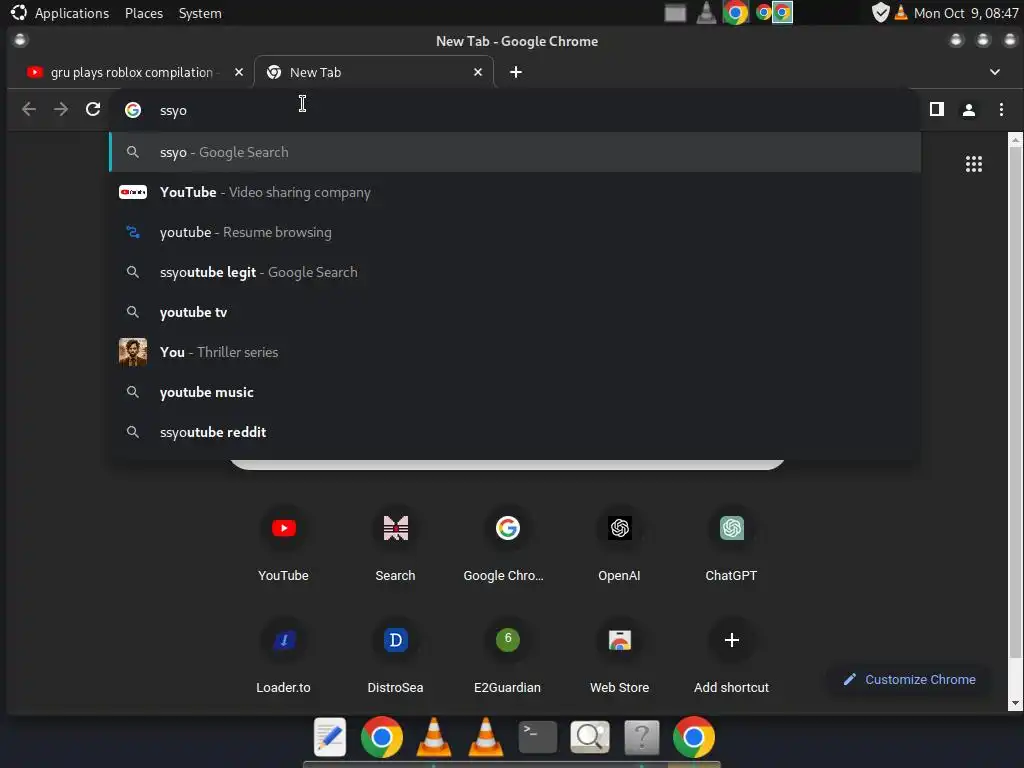
Task: Open the magnifier search dock icon
Action: coord(590,737)
